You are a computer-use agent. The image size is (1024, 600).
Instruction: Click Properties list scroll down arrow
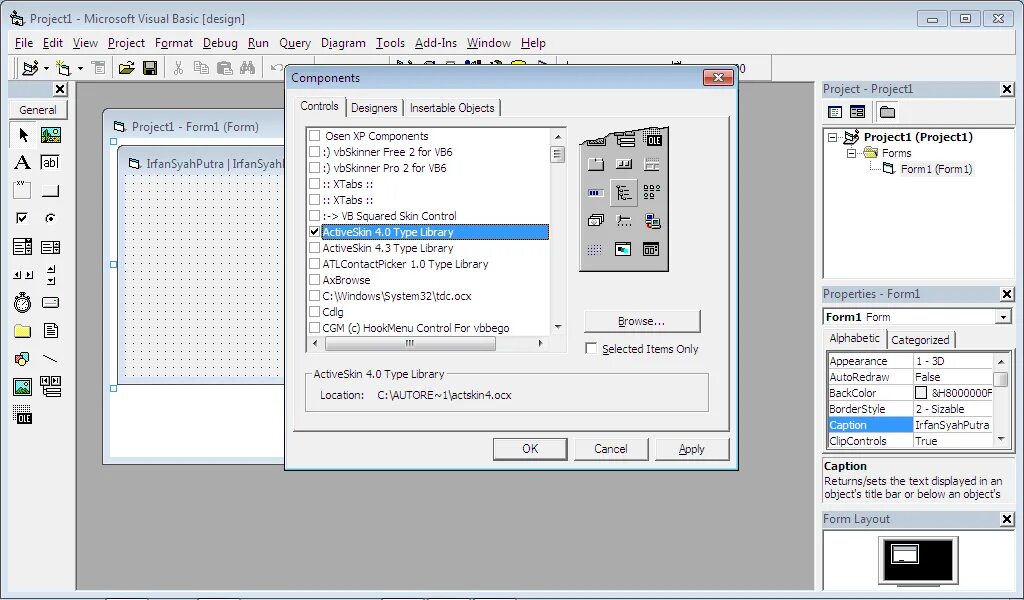1000,440
